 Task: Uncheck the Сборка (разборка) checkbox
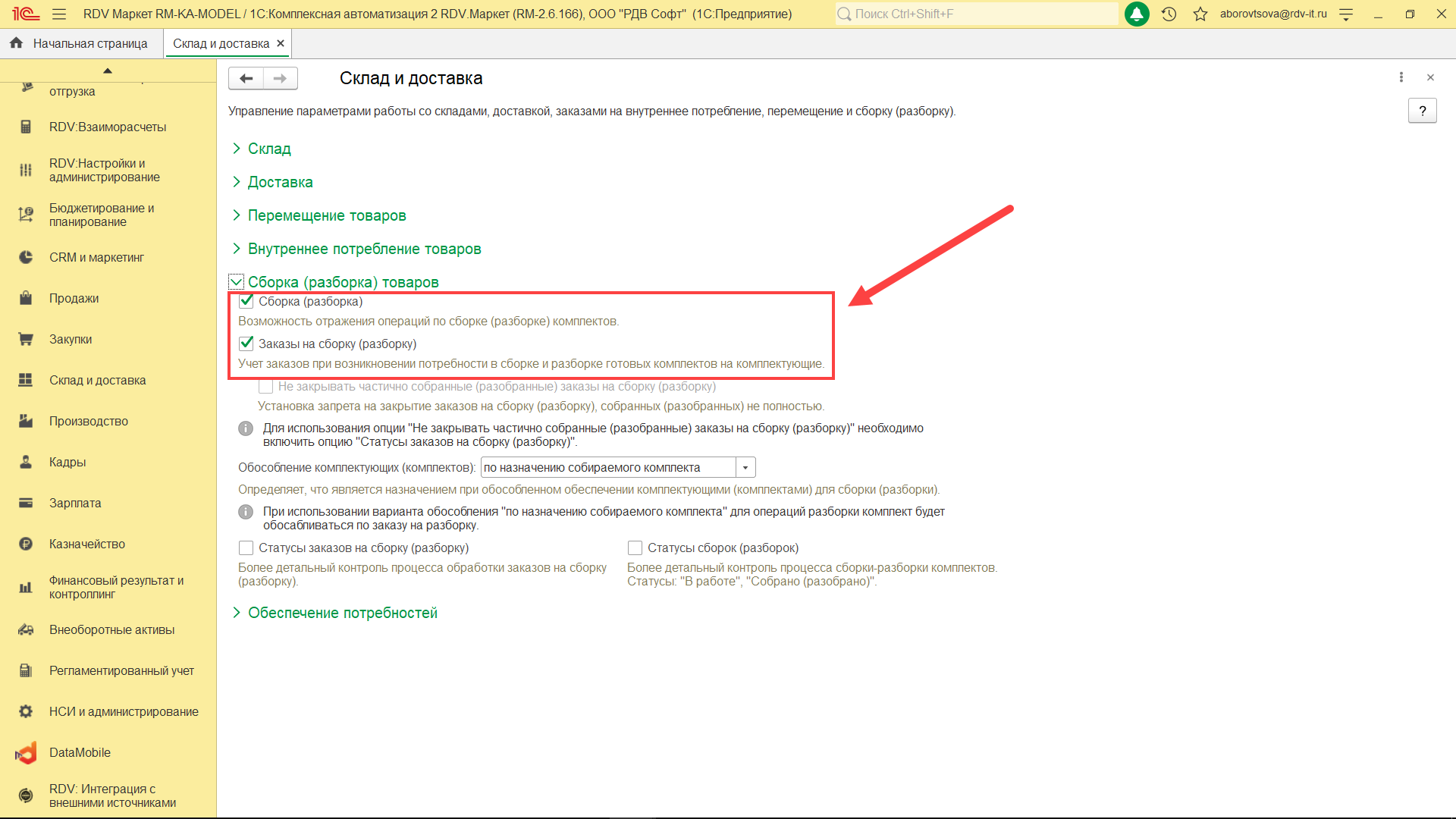point(246,301)
